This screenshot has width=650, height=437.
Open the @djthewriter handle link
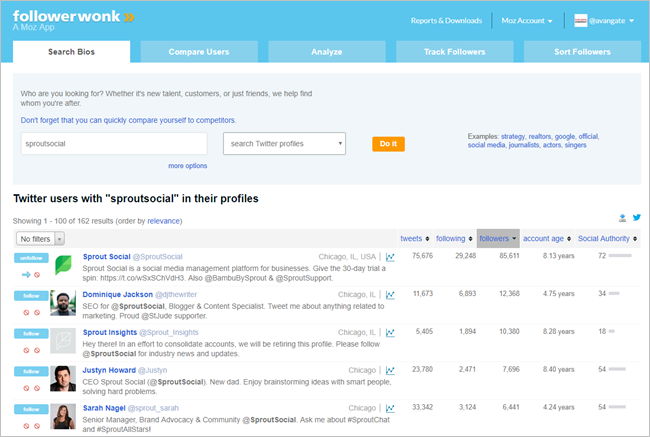[x=176, y=294]
